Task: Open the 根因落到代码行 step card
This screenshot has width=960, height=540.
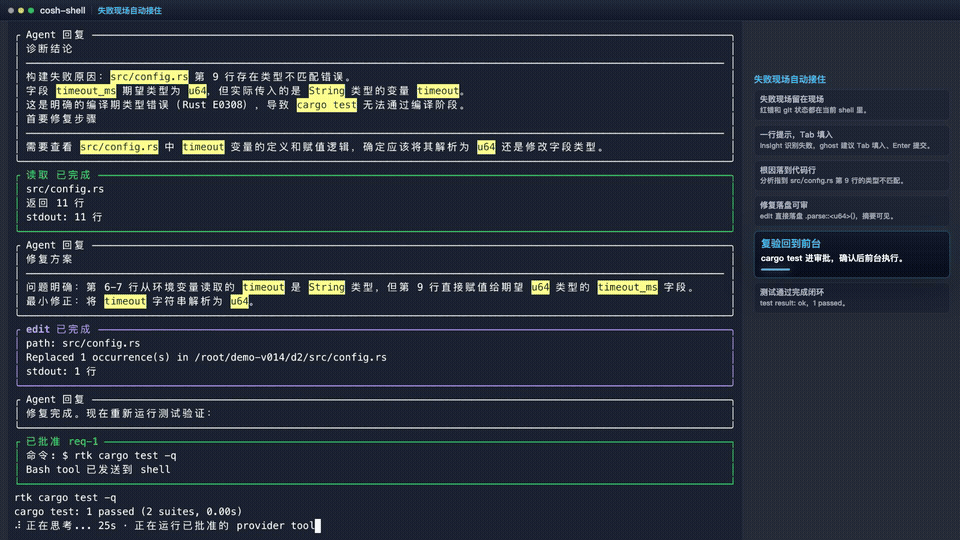Action: (851, 175)
